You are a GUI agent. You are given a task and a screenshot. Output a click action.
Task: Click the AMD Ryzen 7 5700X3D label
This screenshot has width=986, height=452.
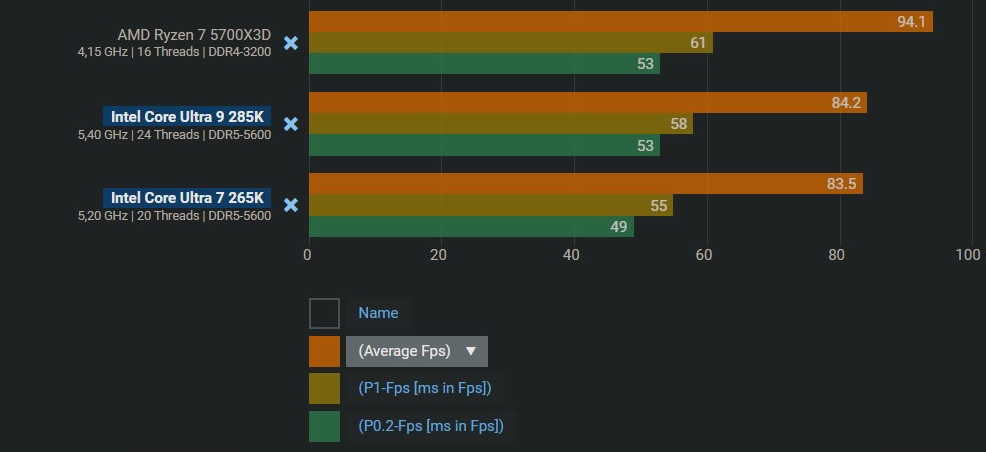pos(194,35)
